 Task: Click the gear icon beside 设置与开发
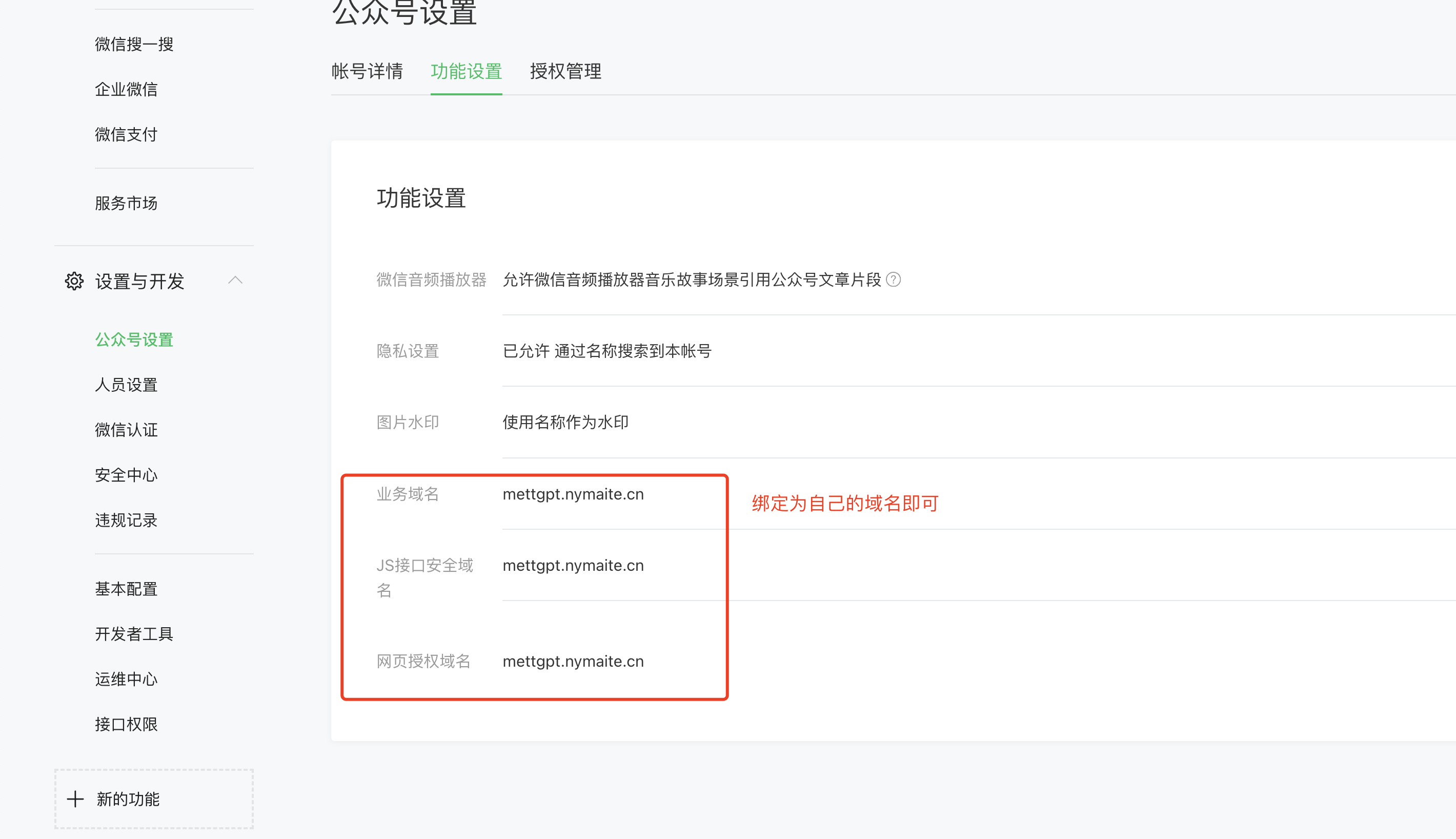pos(74,282)
